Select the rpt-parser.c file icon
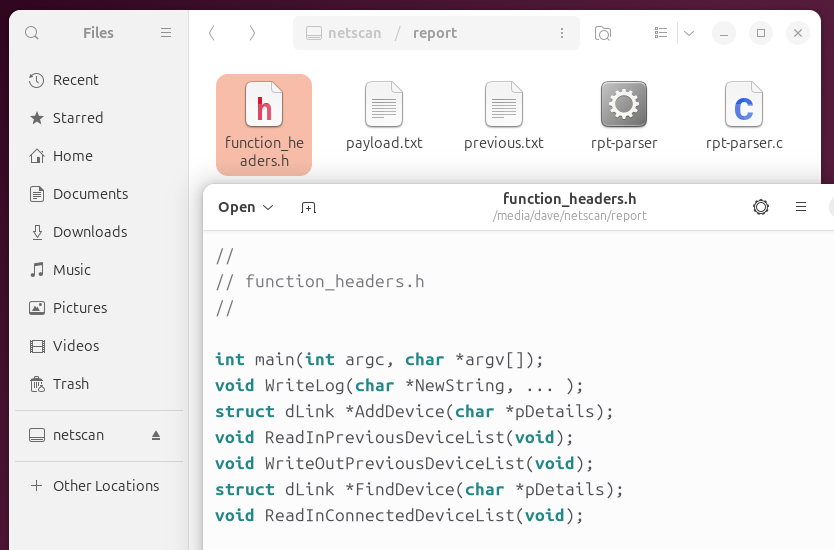Screen dimensions: 834x550 [744, 104]
